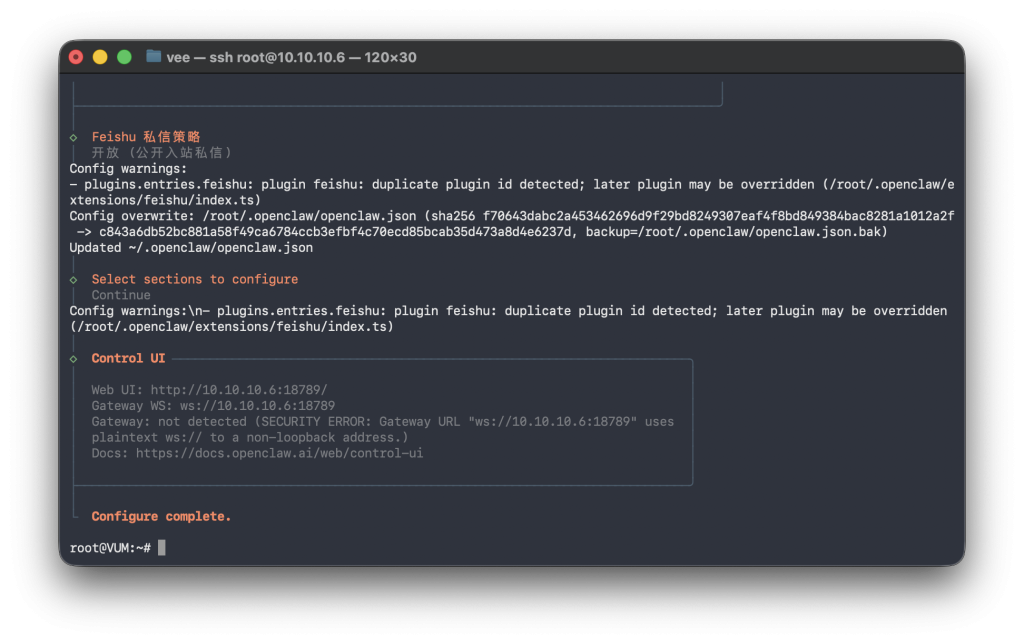Click the blinking cursor at root@VUM prompt
The image size is (1024, 644).
(x=162, y=547)
